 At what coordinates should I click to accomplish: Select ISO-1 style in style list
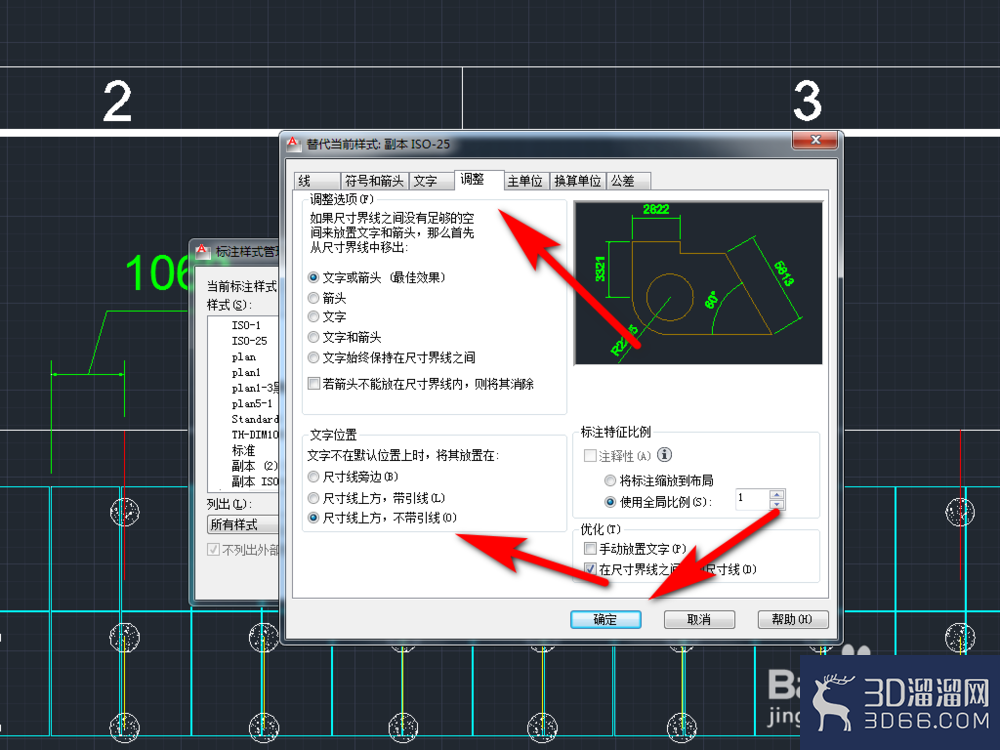[x=246, y=325]
